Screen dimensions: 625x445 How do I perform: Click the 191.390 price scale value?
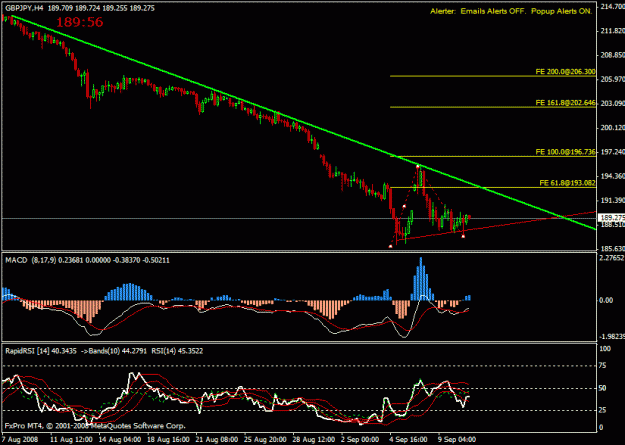612,200
